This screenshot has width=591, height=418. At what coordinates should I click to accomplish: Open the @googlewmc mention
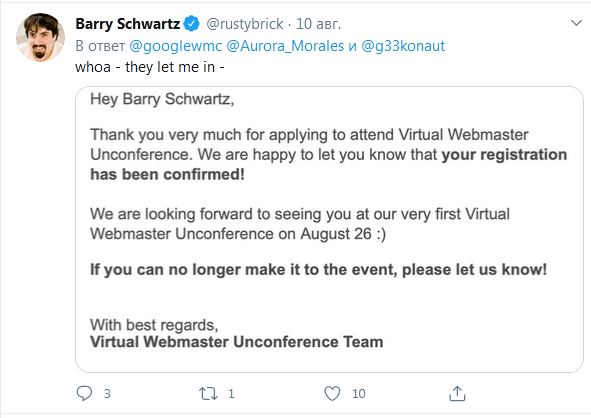pos(176,46)
